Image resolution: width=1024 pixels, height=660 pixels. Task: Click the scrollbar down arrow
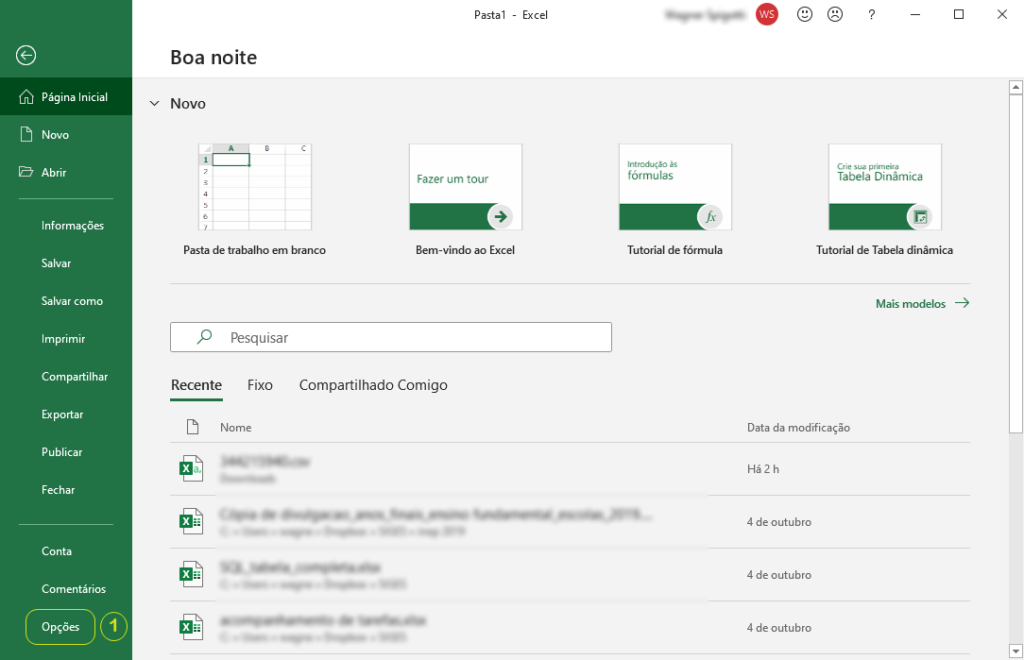[x=1016, y=651]
